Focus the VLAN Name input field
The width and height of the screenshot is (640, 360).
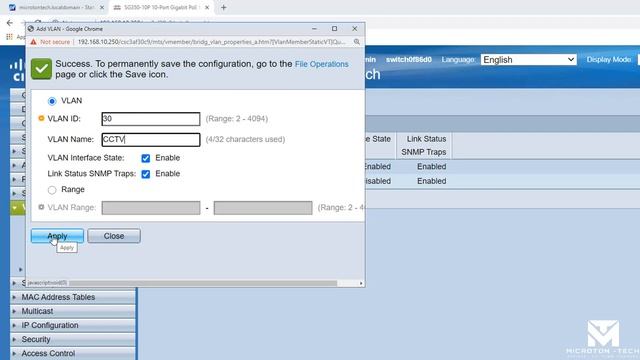151,140
